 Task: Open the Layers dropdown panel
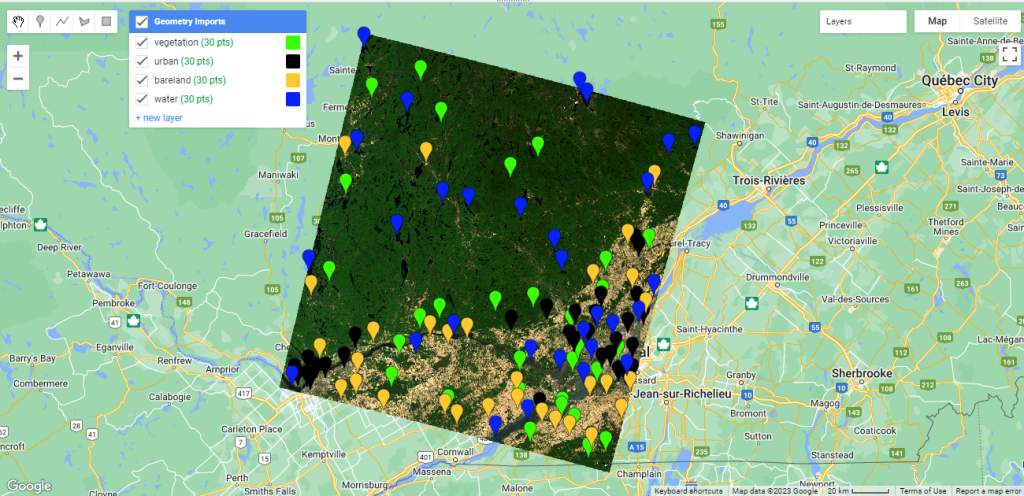tap(863, 21)
